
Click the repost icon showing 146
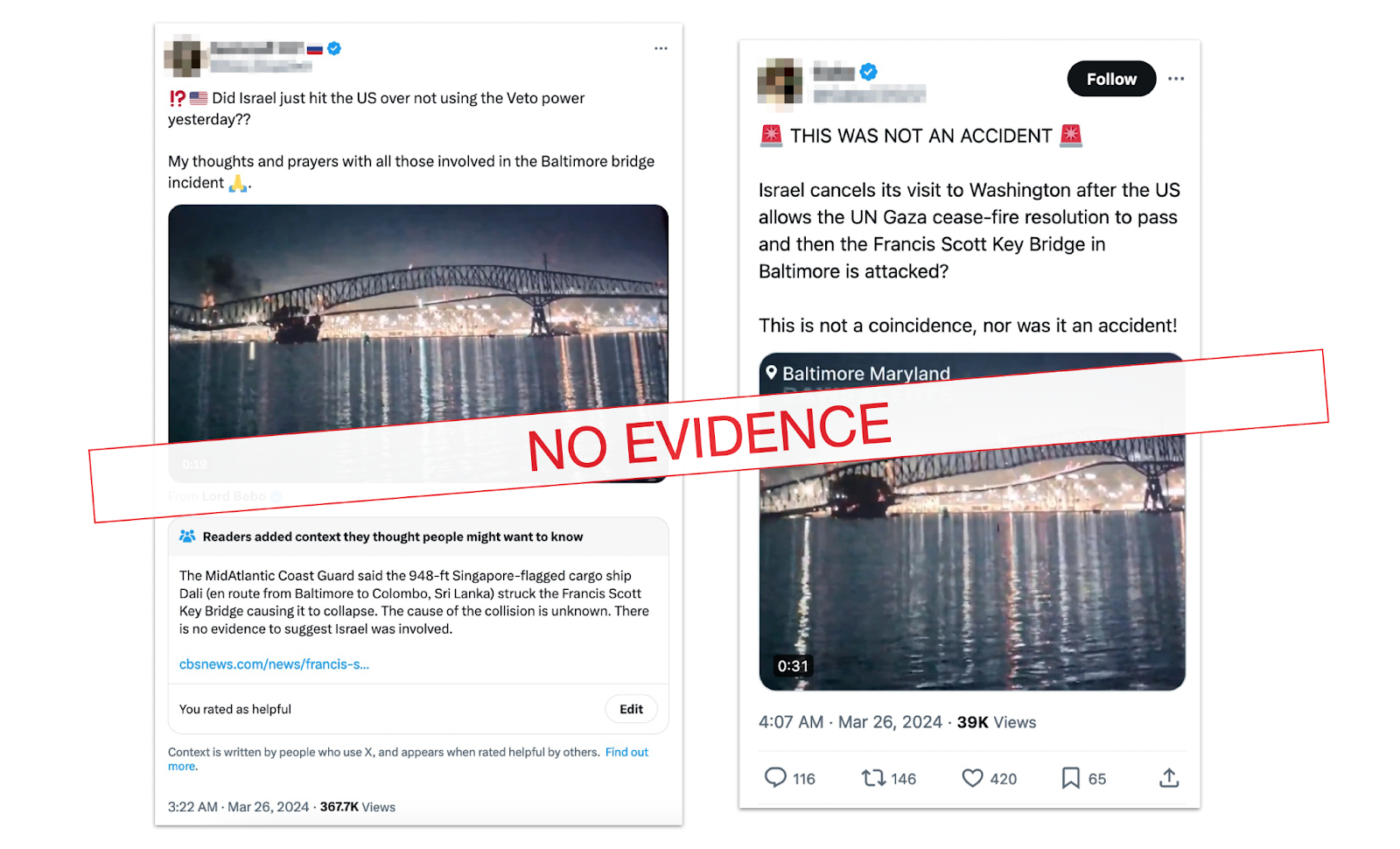point(873,778)
